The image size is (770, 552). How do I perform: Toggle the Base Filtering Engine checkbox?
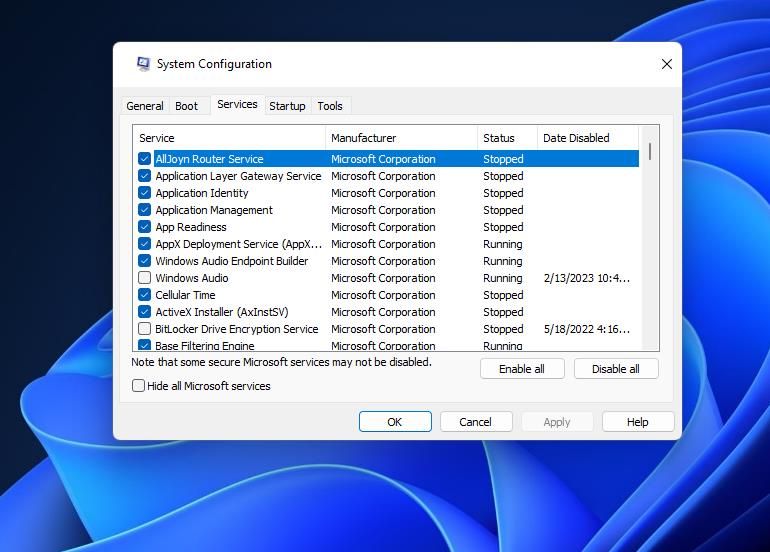[144, 345]
